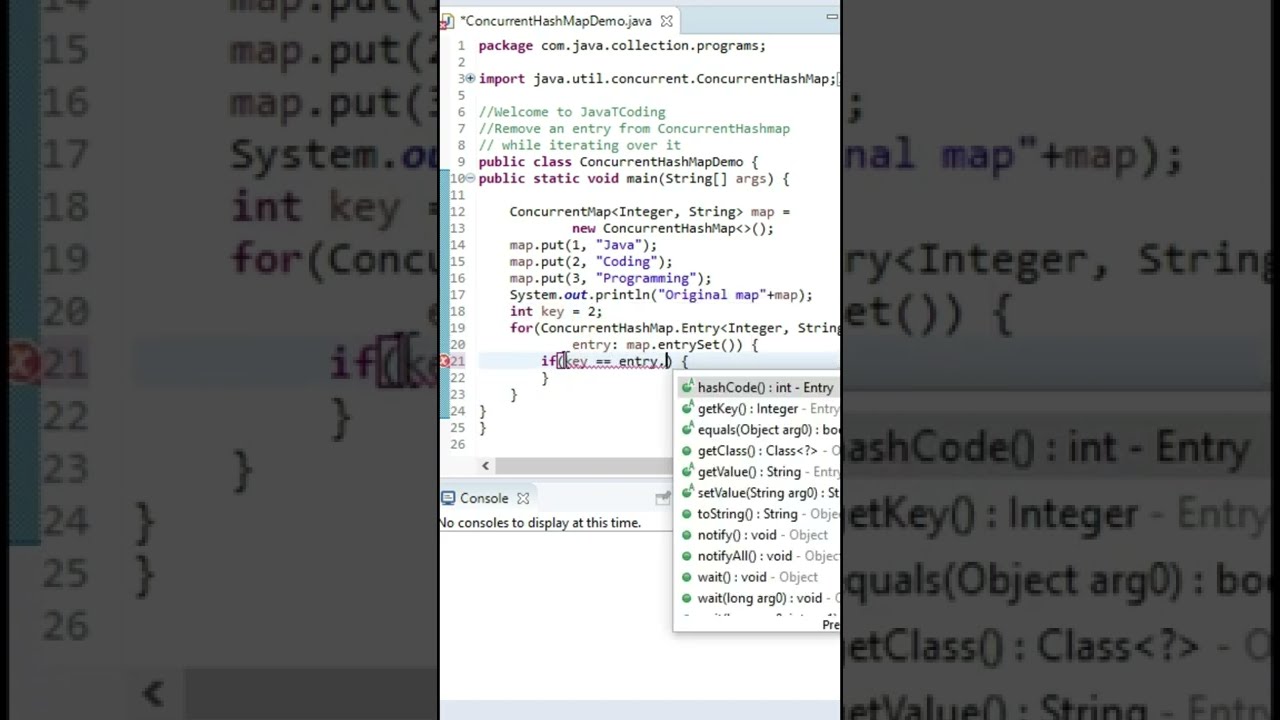Viewport: 1280px width, 720px height.
Task: Click the error marker on line 21
Action: 445,361
